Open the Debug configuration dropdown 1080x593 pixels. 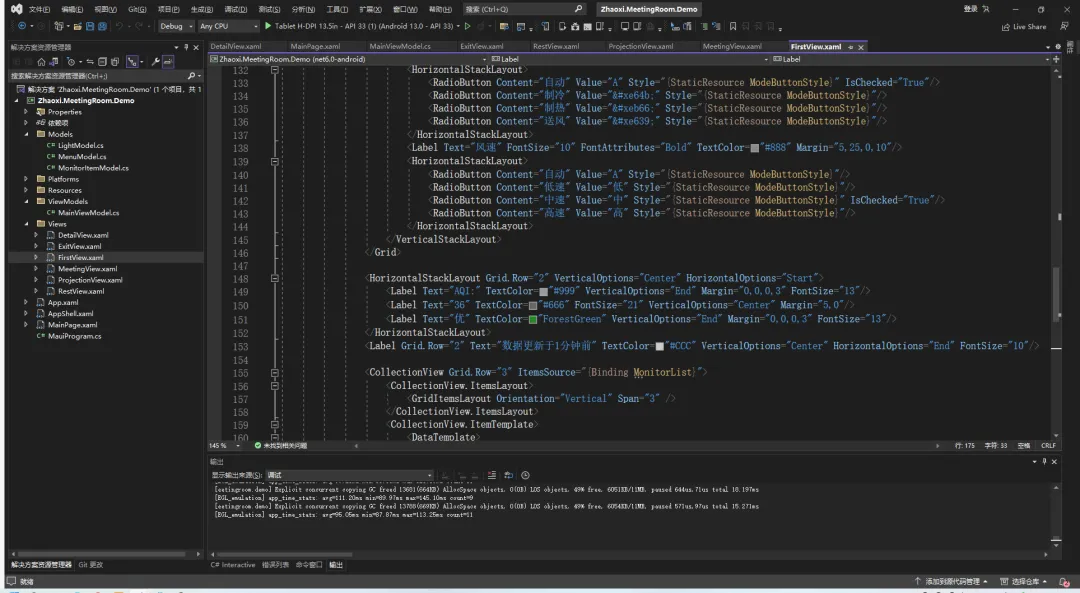point(175,26)
